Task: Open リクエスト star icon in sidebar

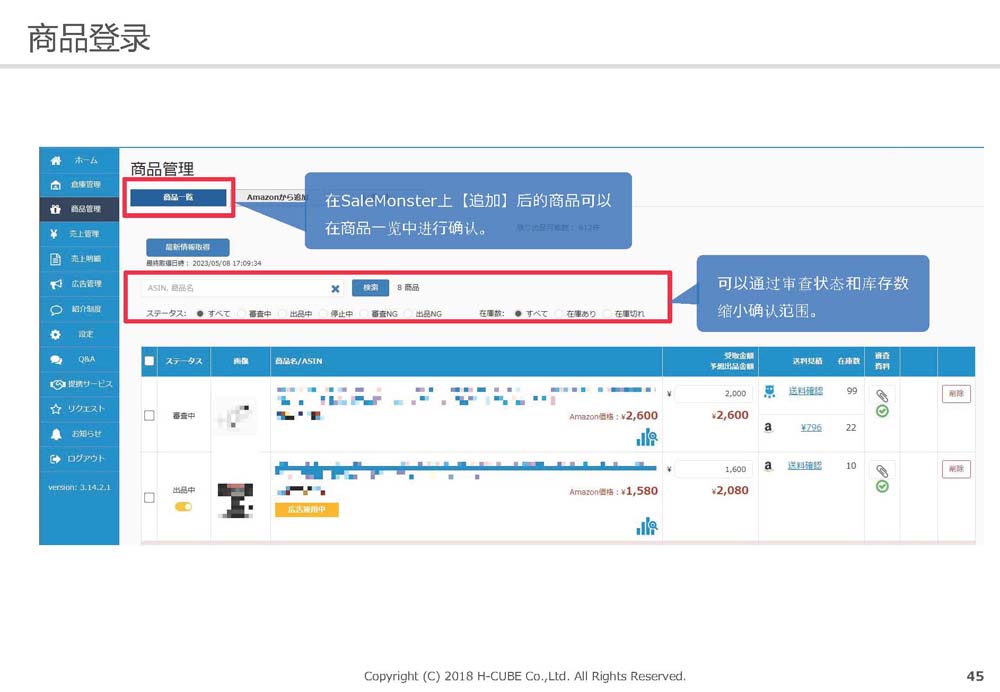Action: click(x=55, y=409)
